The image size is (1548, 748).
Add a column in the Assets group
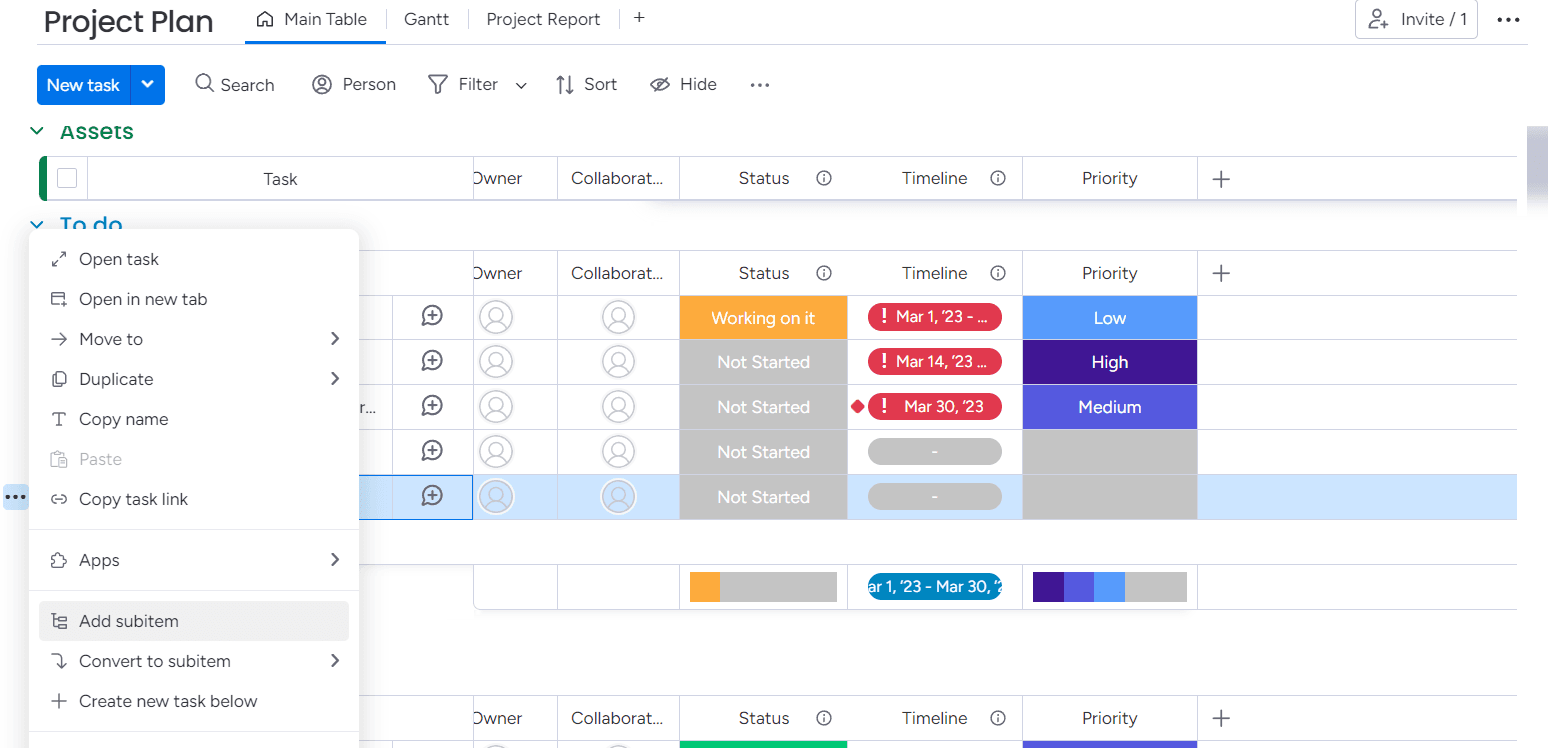(1221, 179)
